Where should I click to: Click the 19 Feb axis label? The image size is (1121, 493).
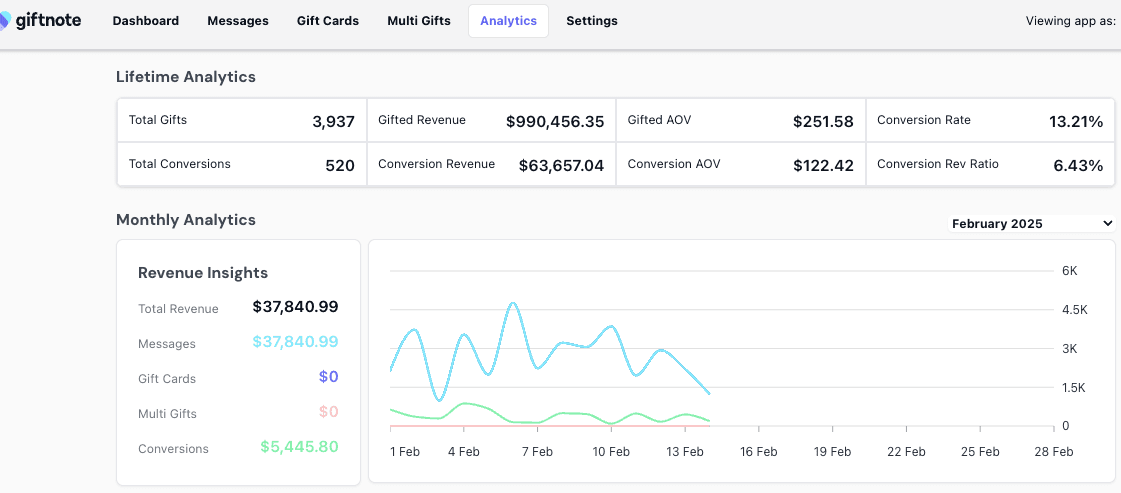pos(832,452)
